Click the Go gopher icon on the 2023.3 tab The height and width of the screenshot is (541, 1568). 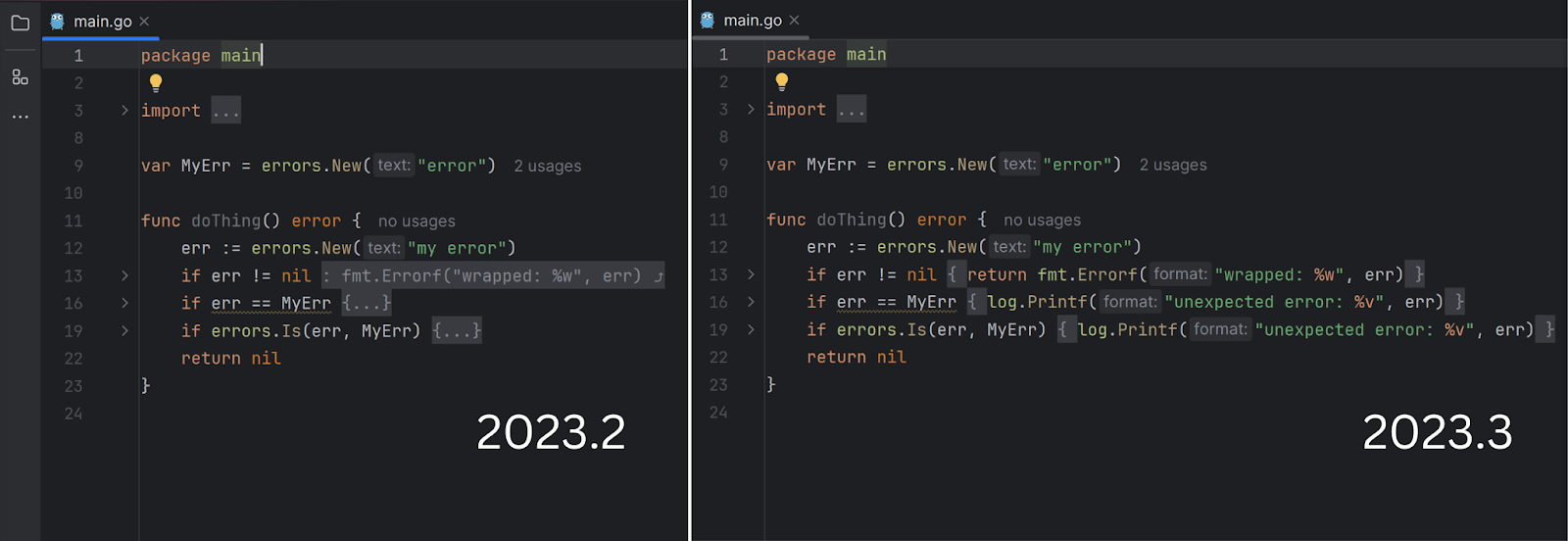pos(708,20)
